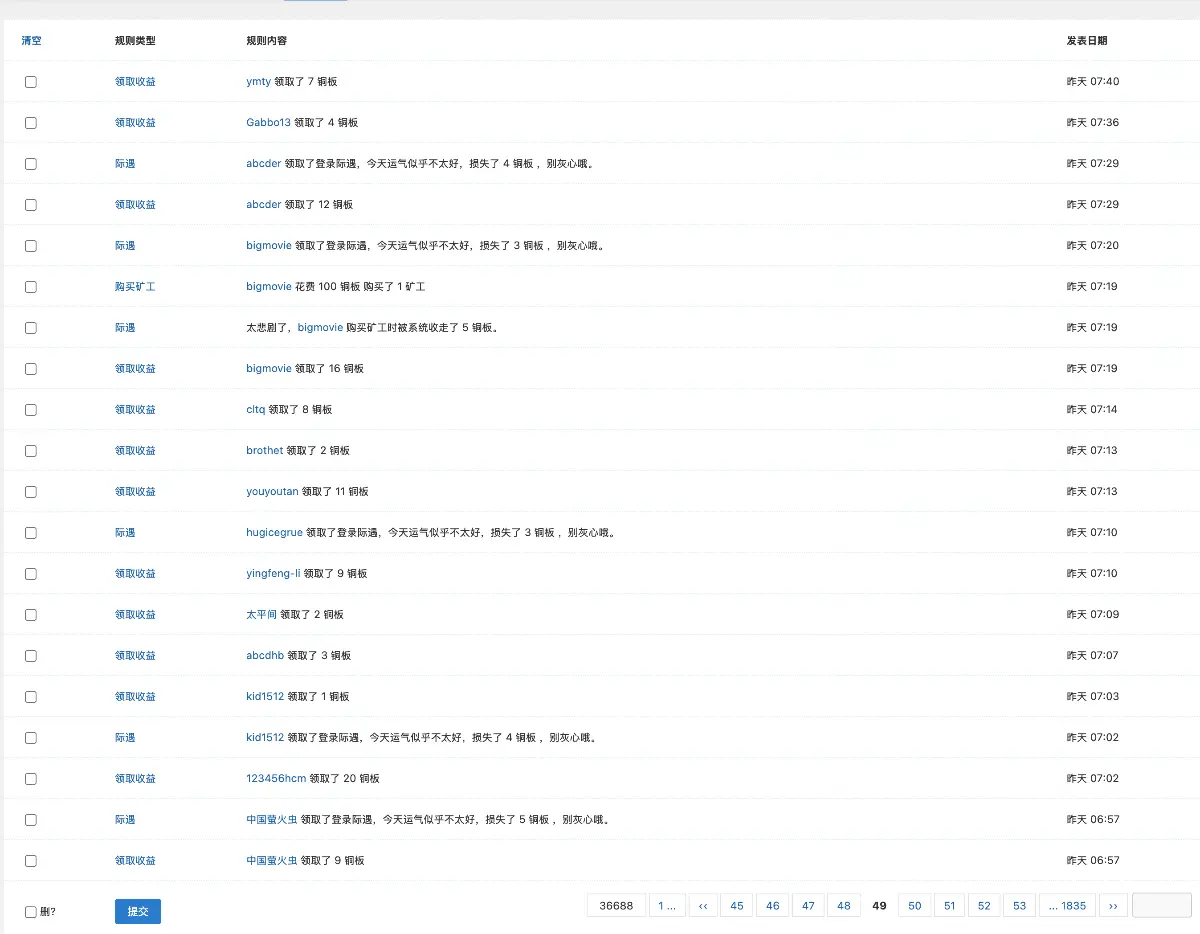Go to page 50 in pagination
The width and height of the screenshot is (1200, 934).
(x=914, y=905)
